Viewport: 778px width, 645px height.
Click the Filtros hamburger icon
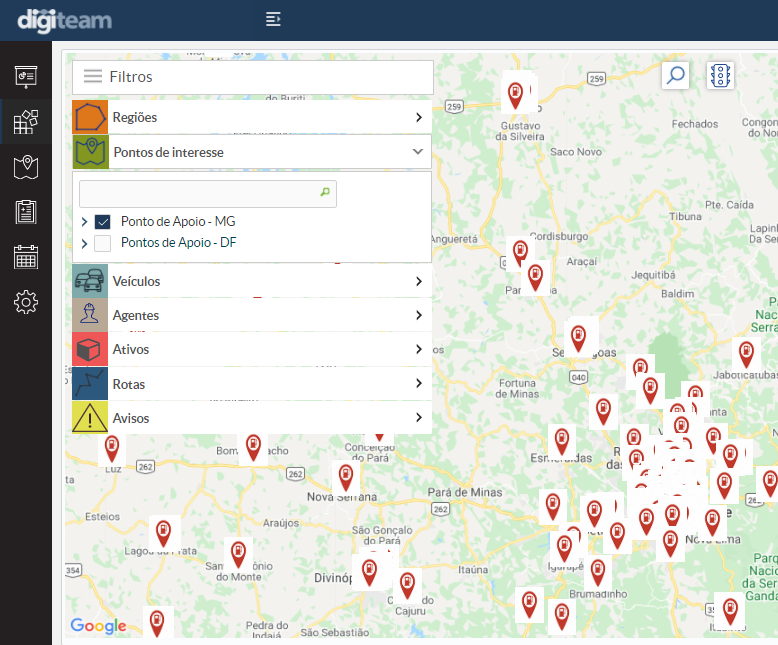click(x=93, y=76)
